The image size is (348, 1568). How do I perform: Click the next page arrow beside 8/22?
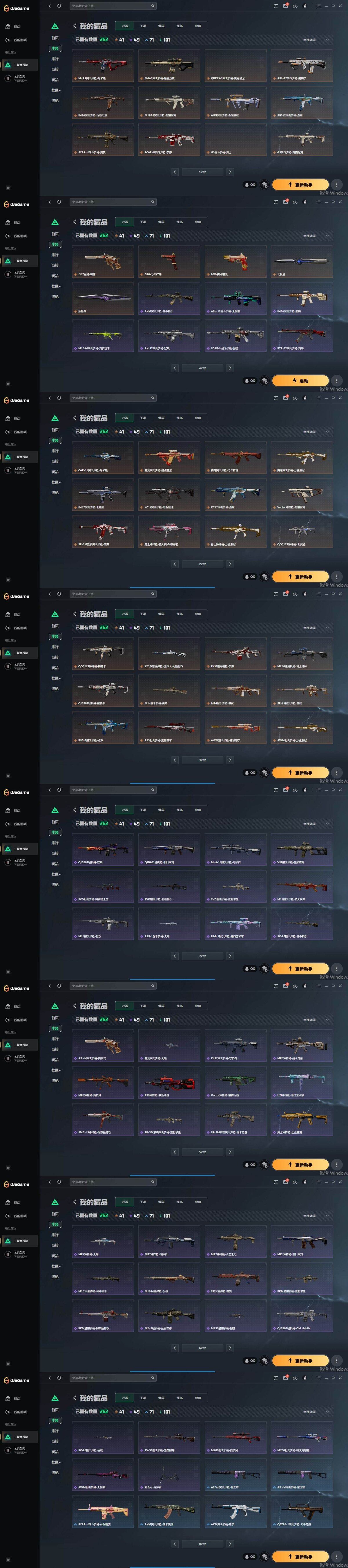[230, 1544]
